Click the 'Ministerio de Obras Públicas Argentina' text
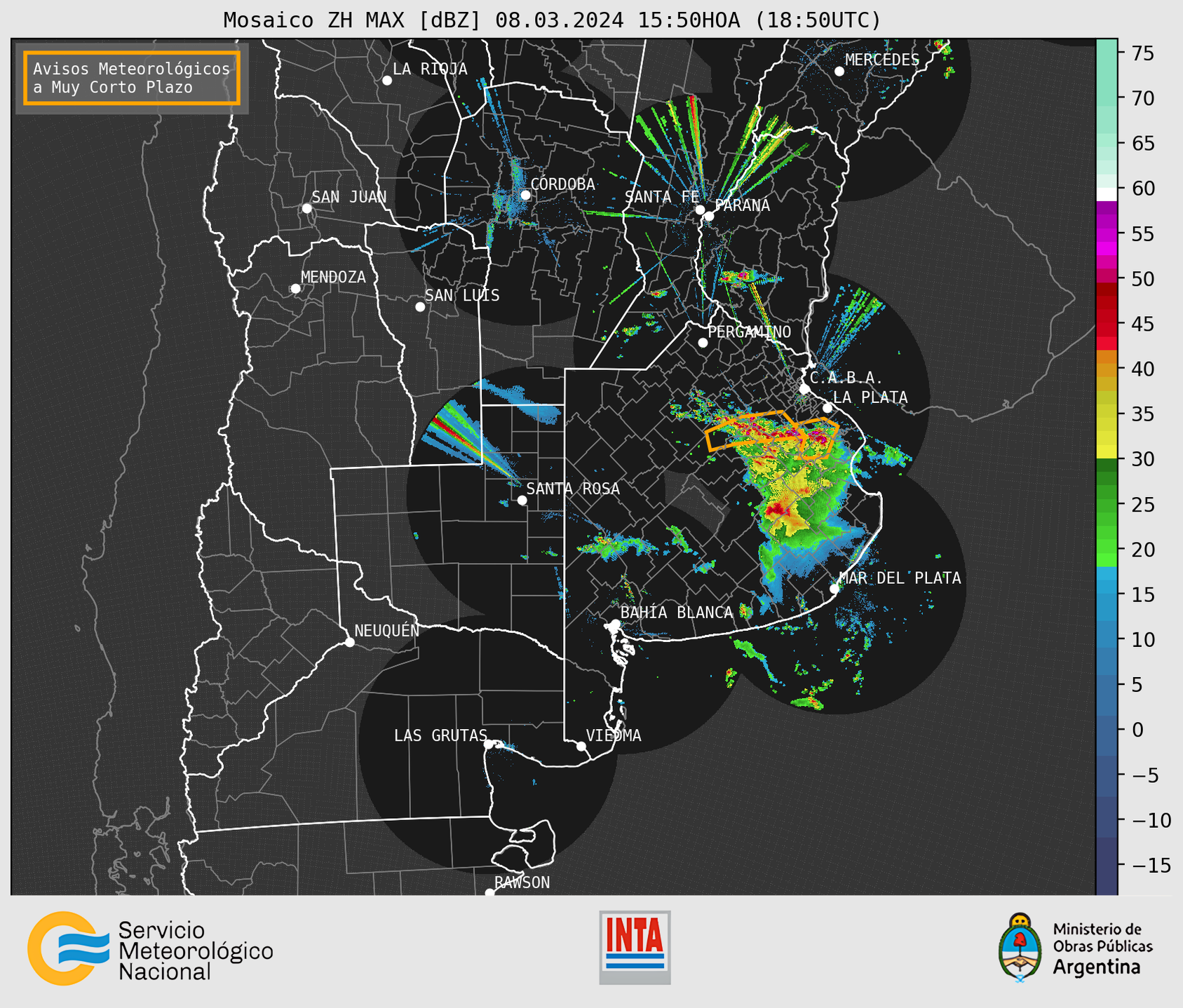 [x=1102, y=949]
